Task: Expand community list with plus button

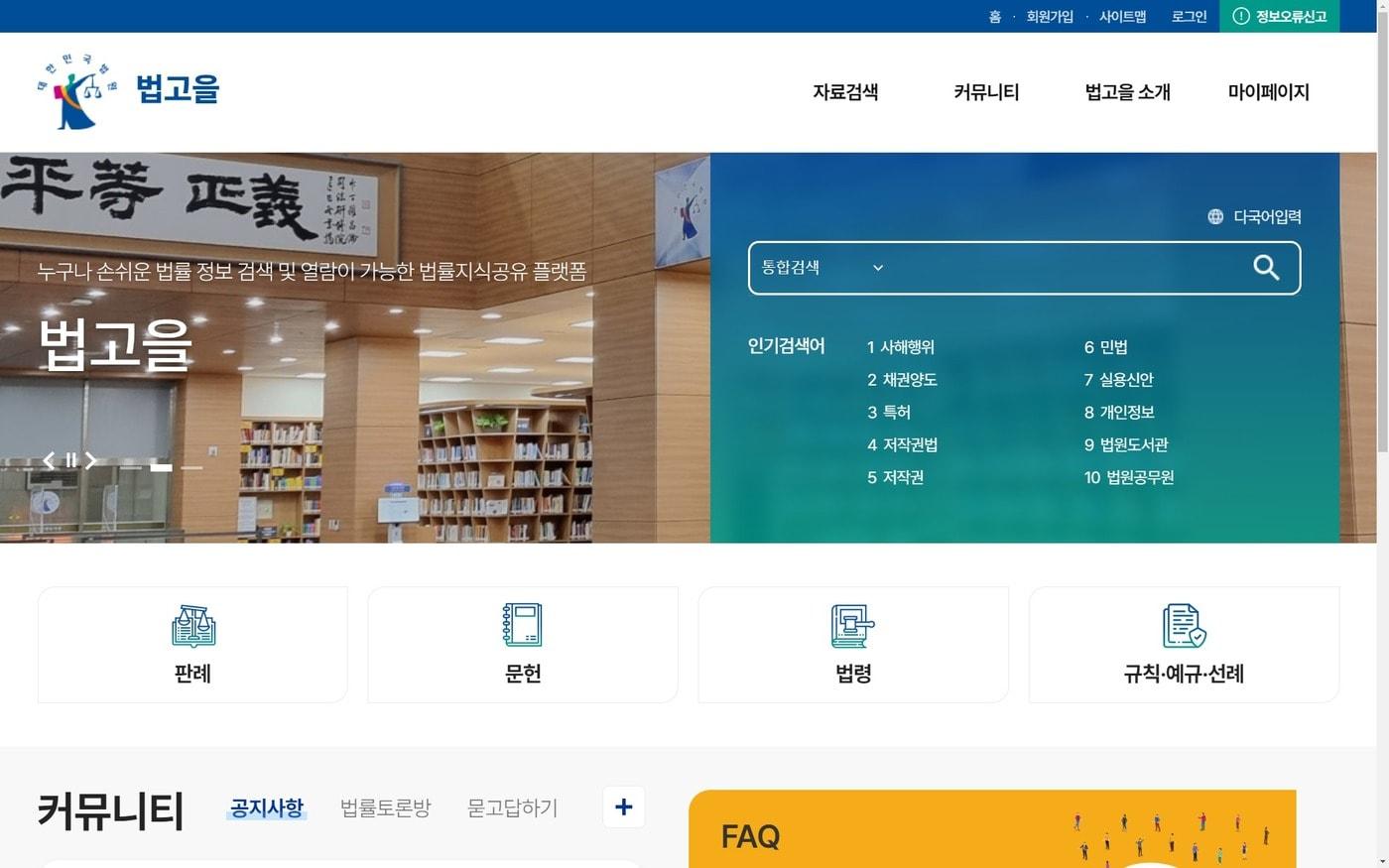Action: tap(624, 807)
